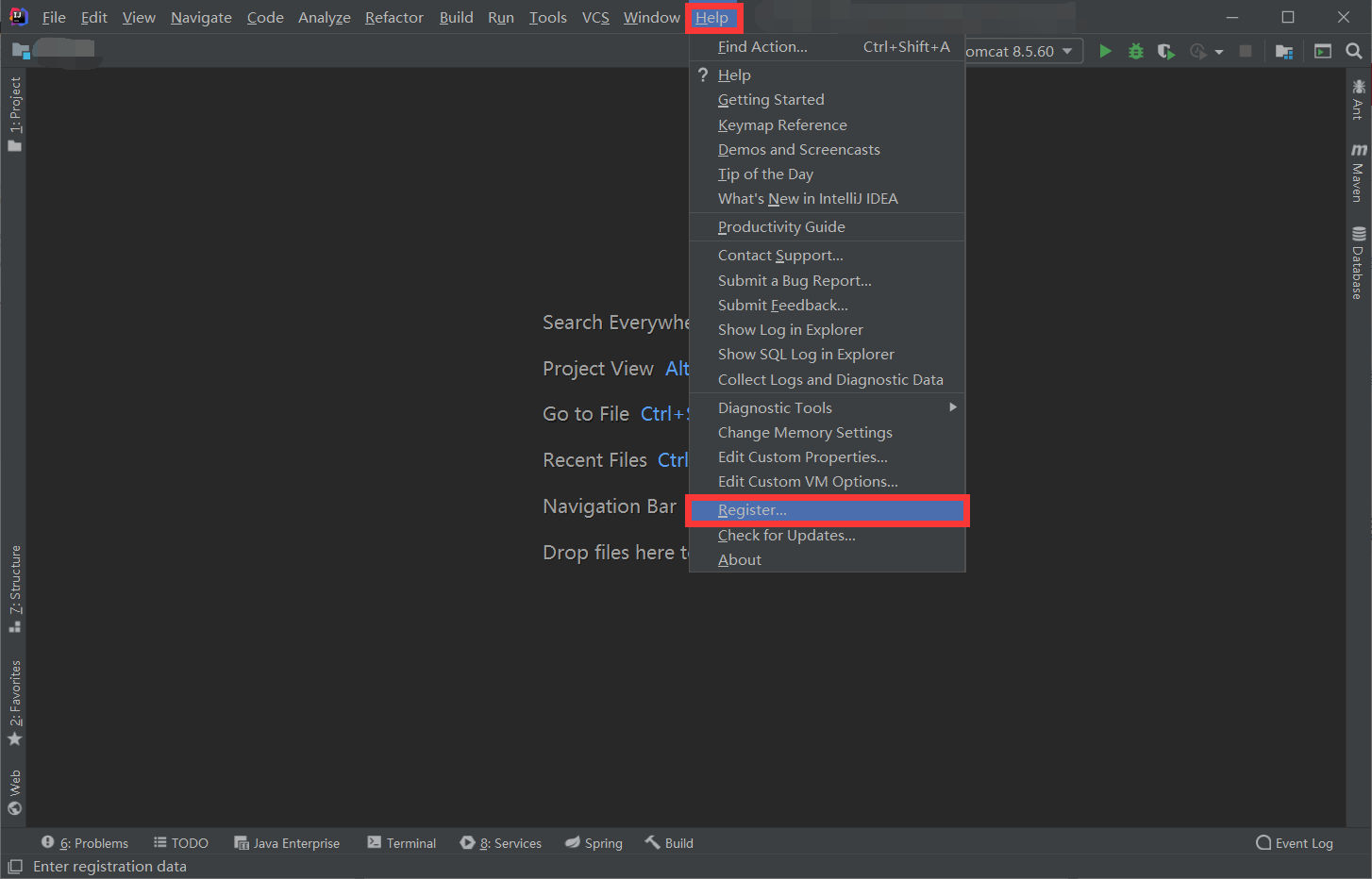Click the IntelliJ IDEA logo icon
Viewport: 1372px width, 879px height.
pyautogui.click(x=18, y=17)
